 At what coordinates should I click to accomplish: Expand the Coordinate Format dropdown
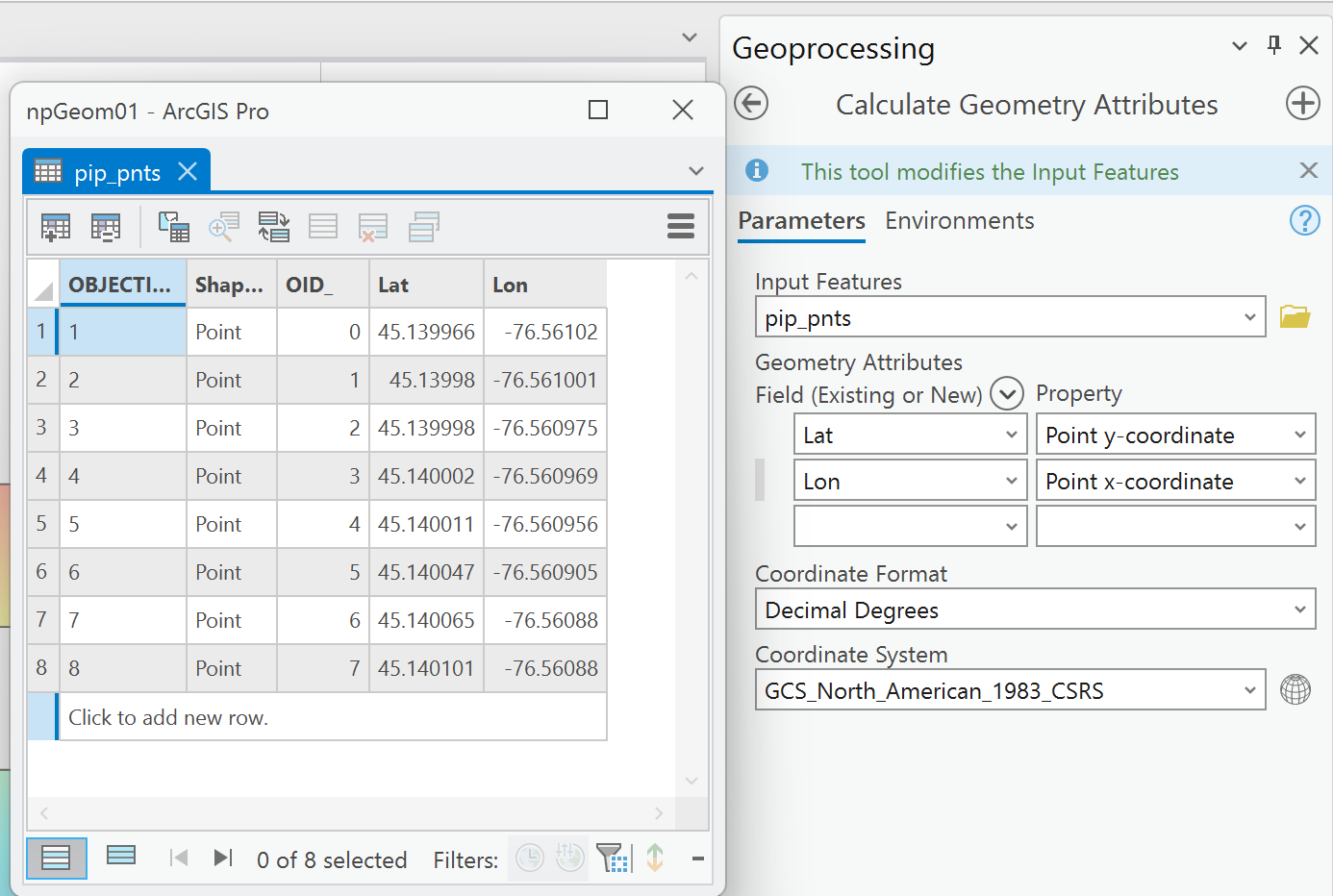point(1299,610)
